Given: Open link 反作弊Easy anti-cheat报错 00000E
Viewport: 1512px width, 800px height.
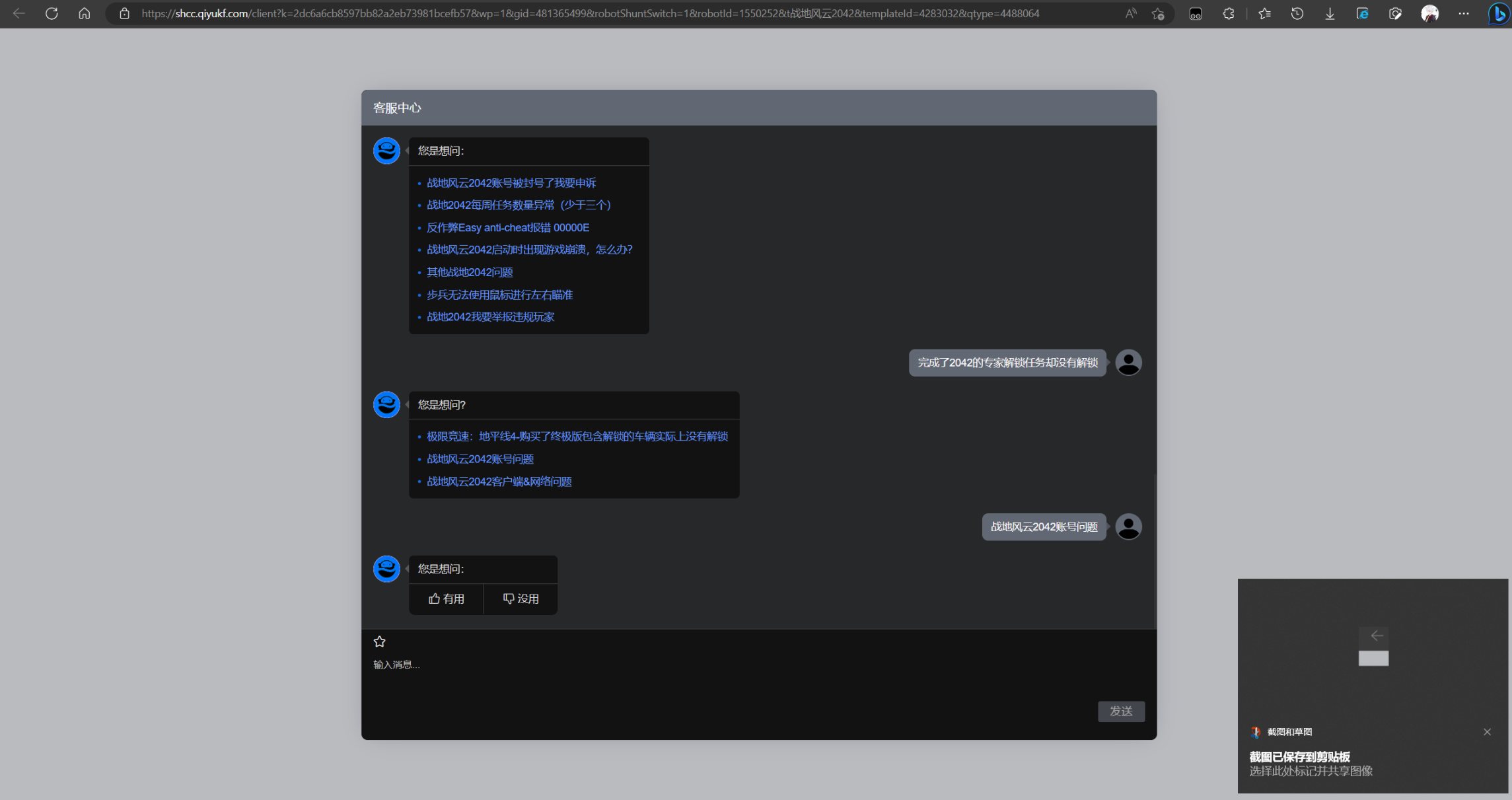Looking at the screenshot, I should click(x=508, y=228).
